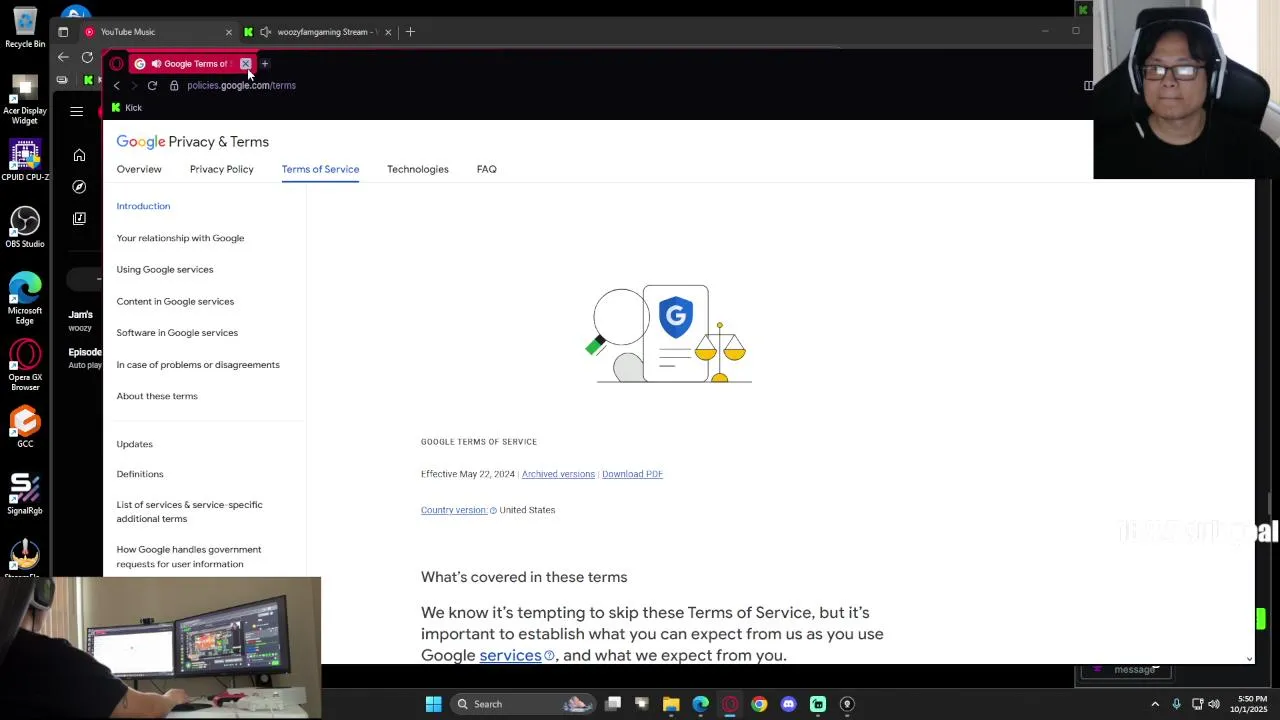The height and width of the screenshot is (720, 1280).
Task: Open tab list icon left of YouTube Music
Action: 63,32
